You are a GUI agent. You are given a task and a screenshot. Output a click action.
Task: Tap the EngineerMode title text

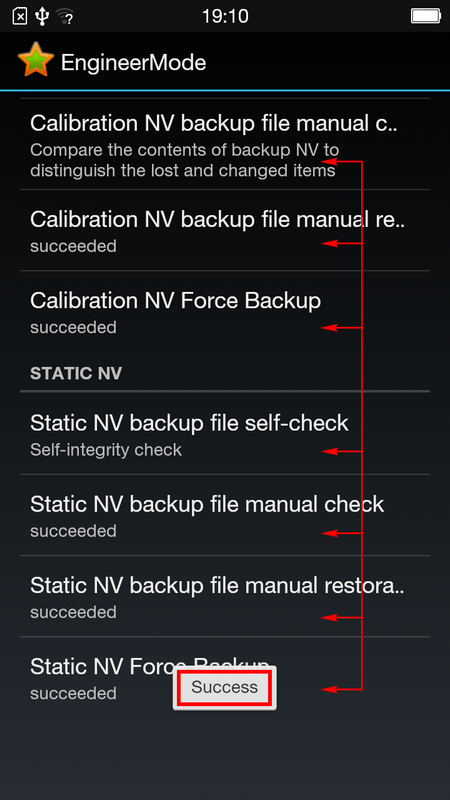[134, 63]
